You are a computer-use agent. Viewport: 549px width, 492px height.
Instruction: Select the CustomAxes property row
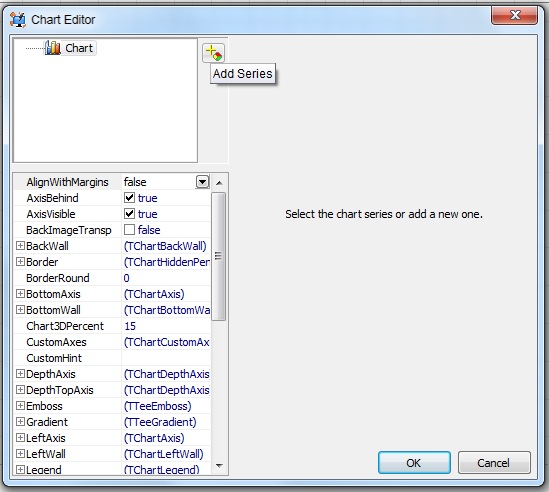(x=112, y=342)
